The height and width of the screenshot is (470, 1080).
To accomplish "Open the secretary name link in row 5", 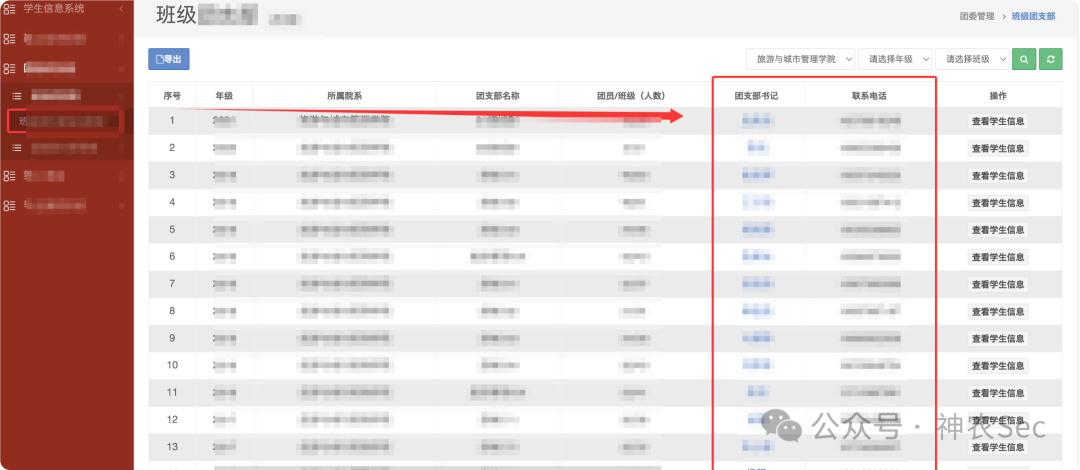I will point(757,230).
